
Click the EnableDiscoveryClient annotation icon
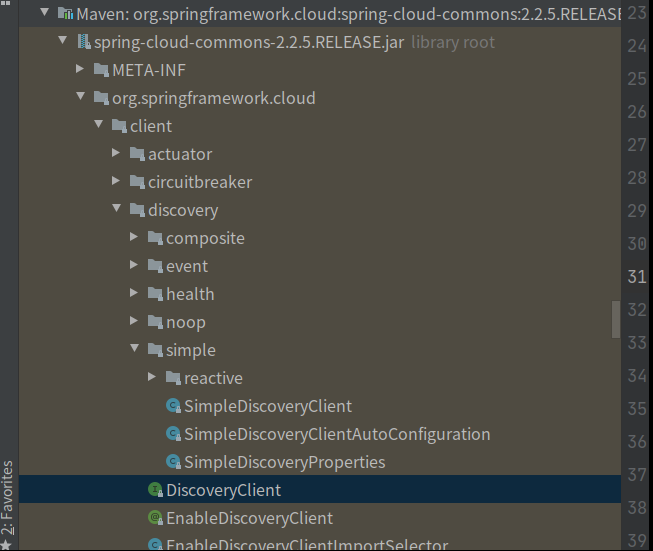(155, 517)
